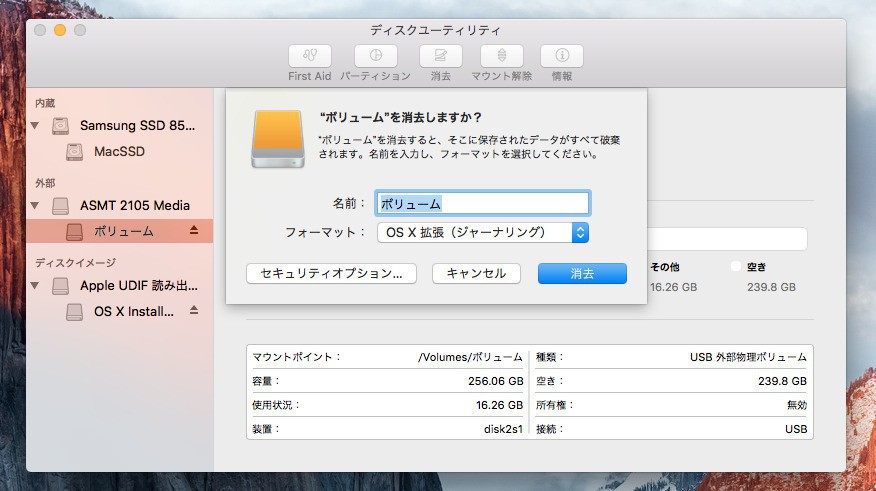The width and height of the screenshot is (876, 491).
Task: Click the 情報 toolbar icon
Action: tap(562, 56)
